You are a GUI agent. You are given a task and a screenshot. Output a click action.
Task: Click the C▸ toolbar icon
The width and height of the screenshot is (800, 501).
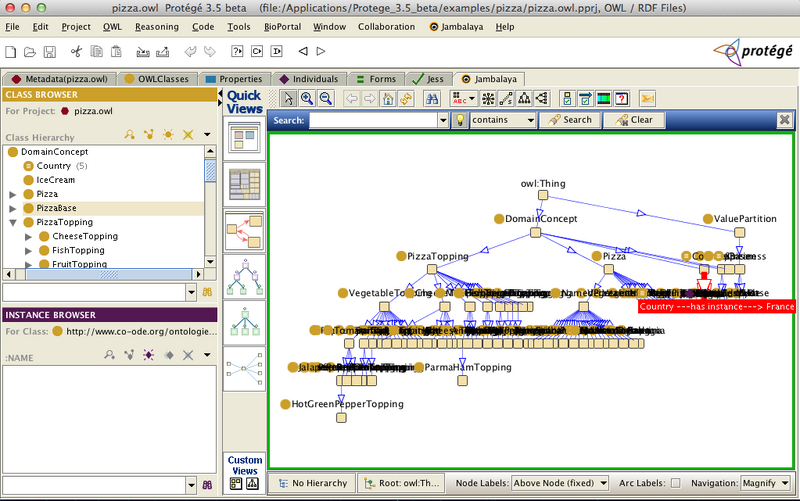pyautogui.click(x=257, y=51)
